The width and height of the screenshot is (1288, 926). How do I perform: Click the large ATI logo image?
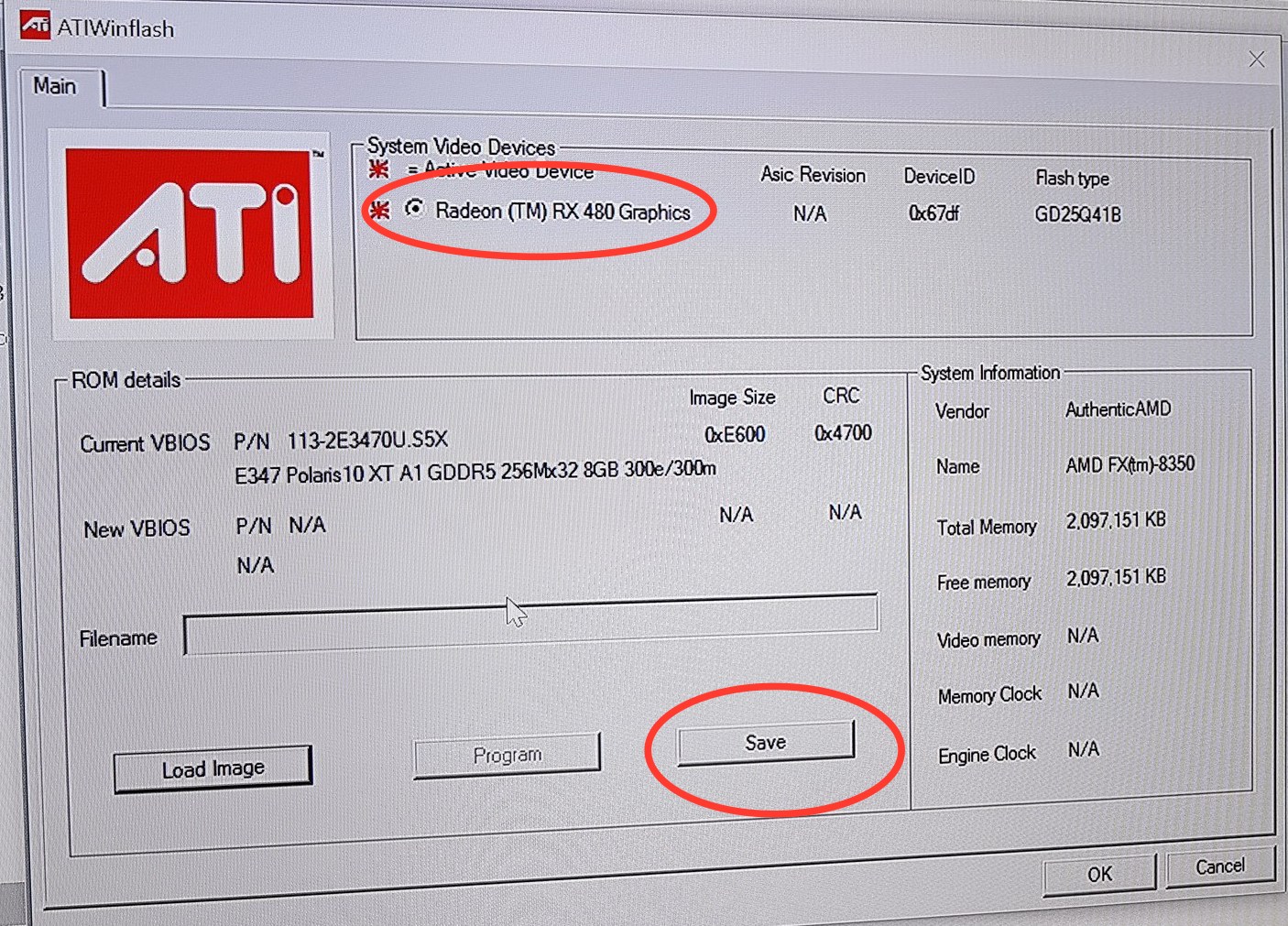tap(191, 234)
